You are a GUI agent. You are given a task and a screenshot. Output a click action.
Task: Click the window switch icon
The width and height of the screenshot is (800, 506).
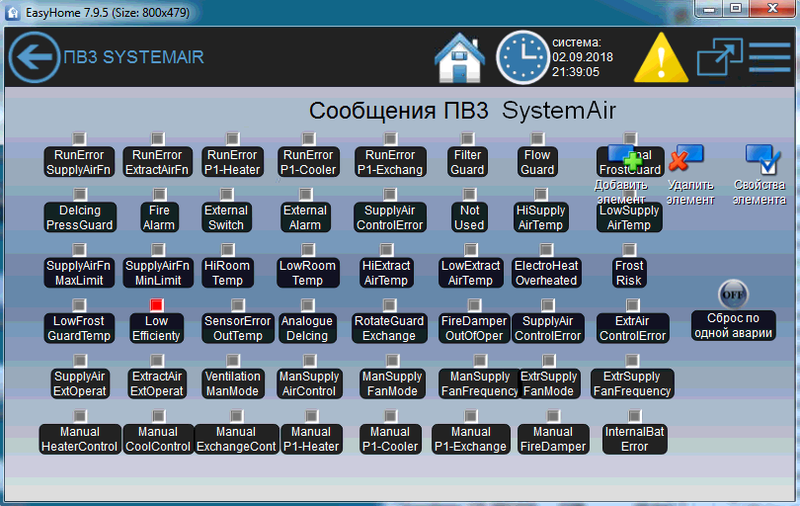tap(717, 58)
